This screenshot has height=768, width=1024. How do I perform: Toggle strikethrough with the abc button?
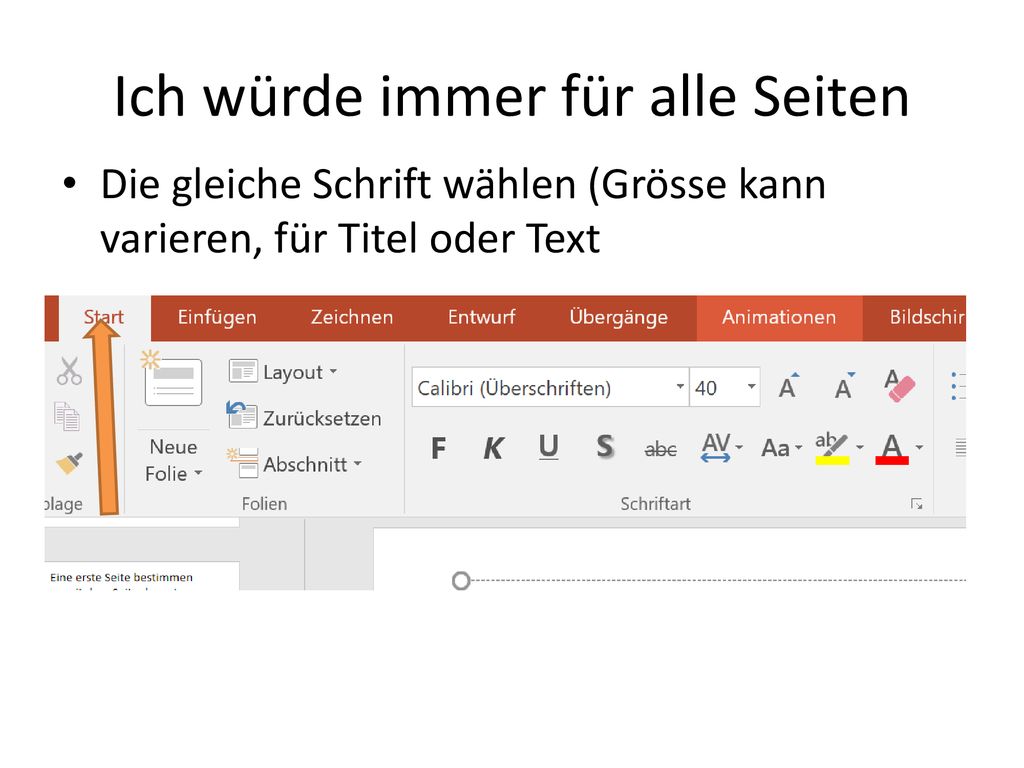660,449
